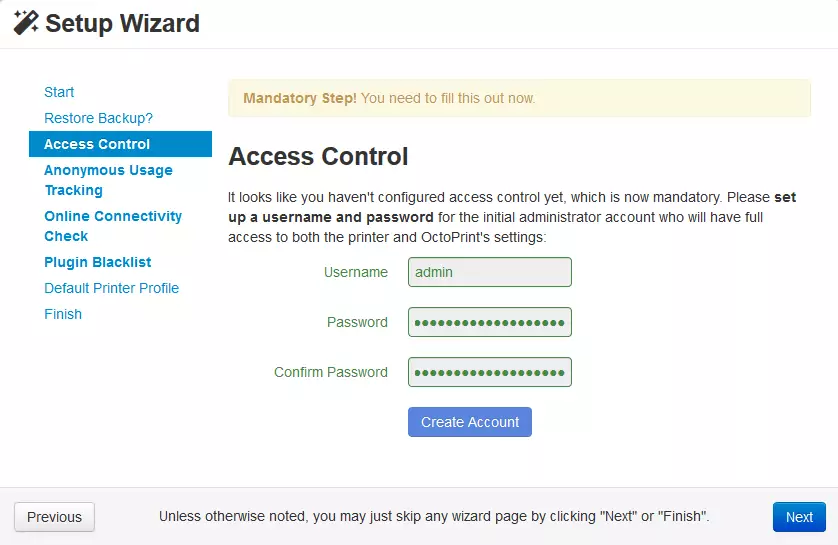This screenshot has height=545, width=838.
Task: Open the Plugin Blacklist step
Action: pos(98,262)
